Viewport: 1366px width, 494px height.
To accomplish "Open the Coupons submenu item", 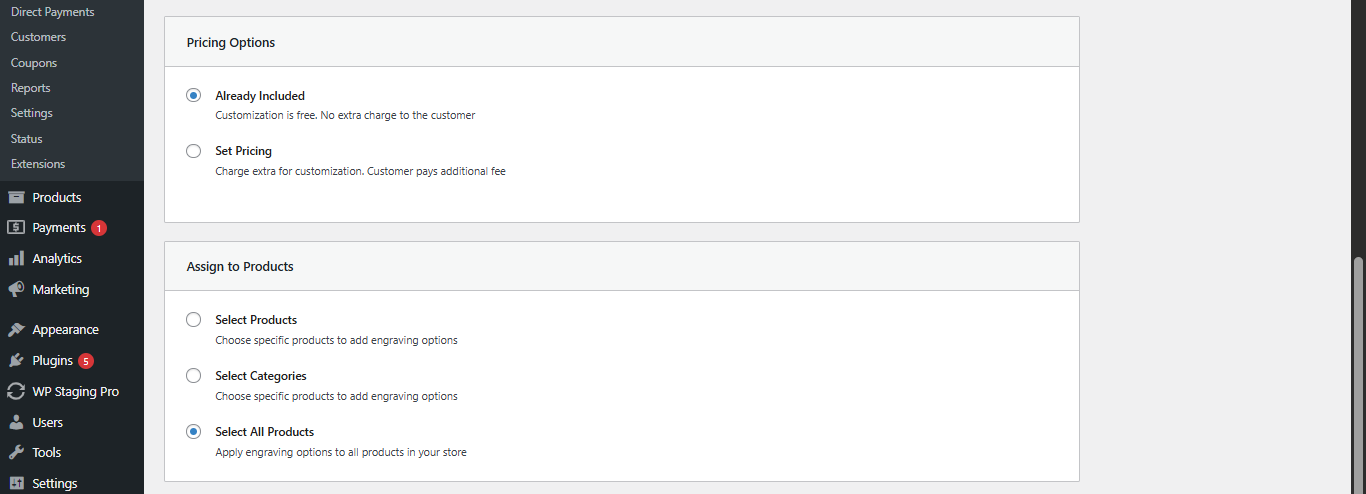I will (x=34, y=63).
